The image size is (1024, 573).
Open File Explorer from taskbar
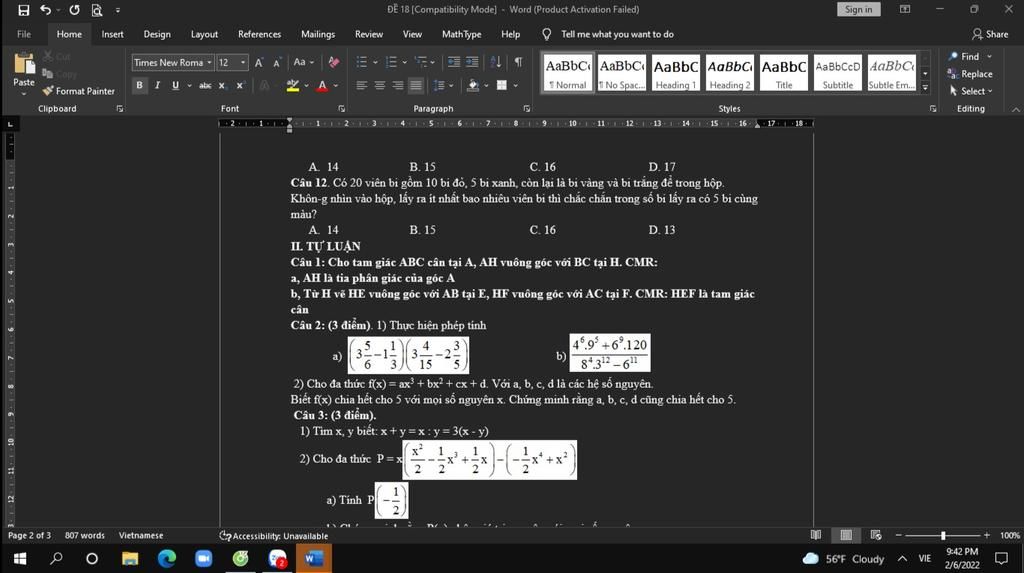pos(130,559)
